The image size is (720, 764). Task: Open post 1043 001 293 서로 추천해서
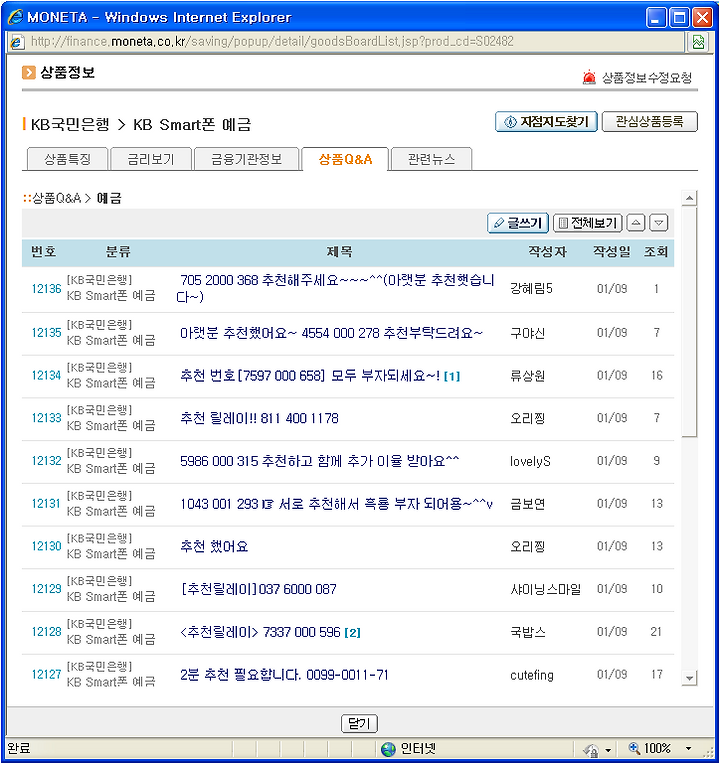pos(336,504)
